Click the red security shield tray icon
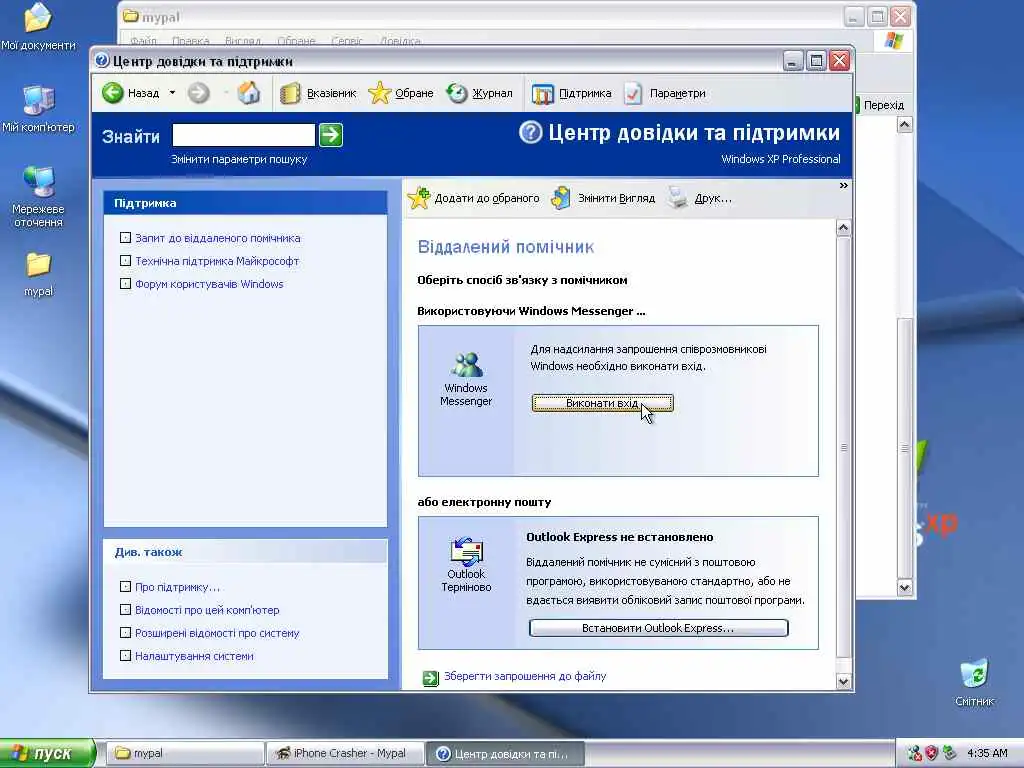The height and width of the screenshot is (768, 1024). pos(931,754)
